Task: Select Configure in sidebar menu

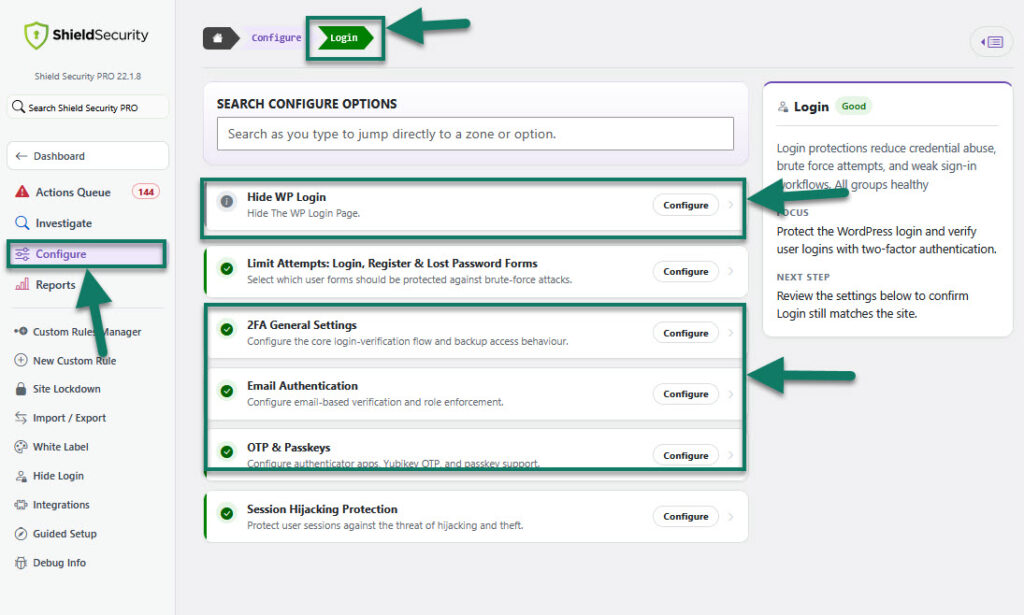Action: [87, 254]
